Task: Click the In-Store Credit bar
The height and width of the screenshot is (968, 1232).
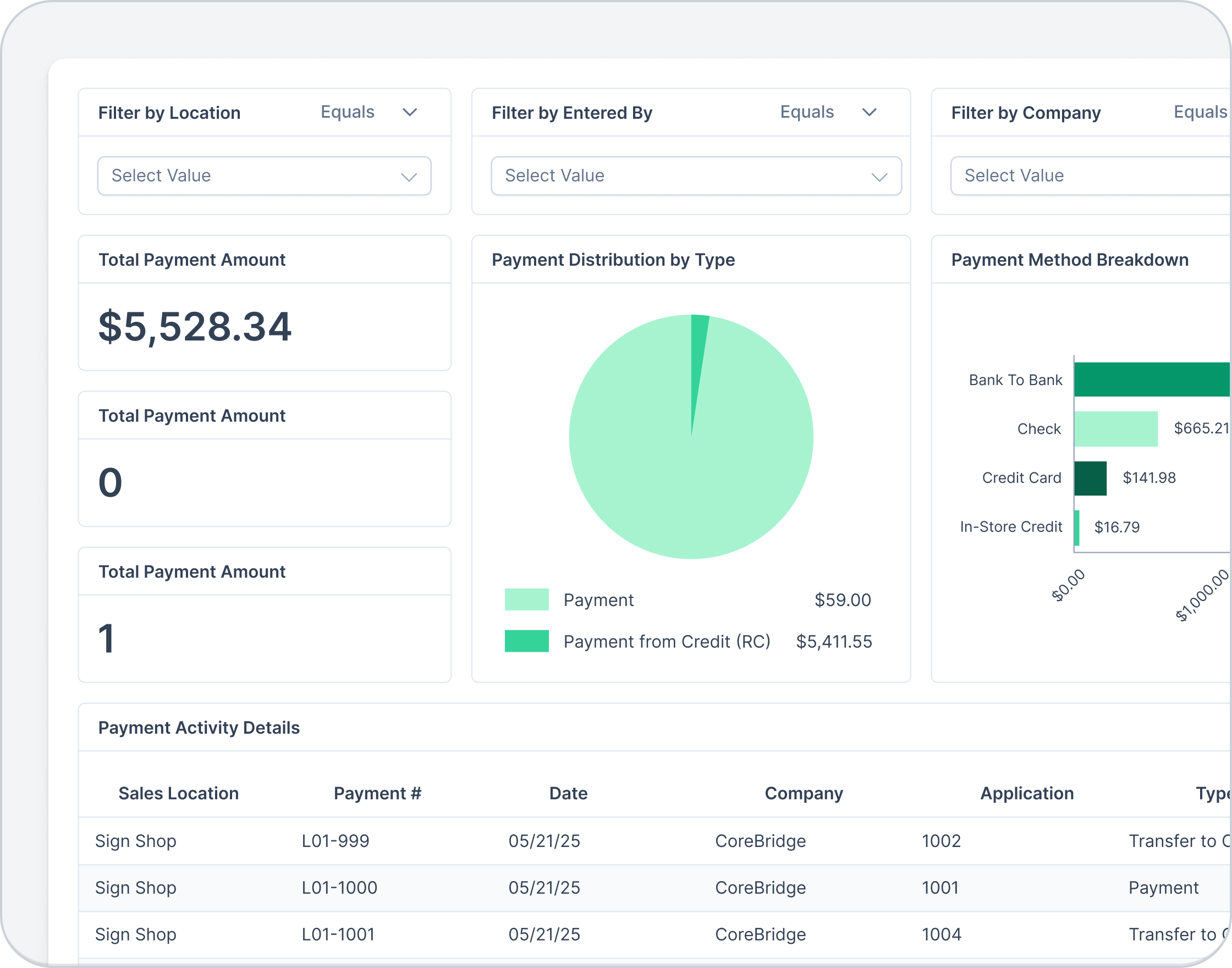Action: pyautogui.click(x=1076, y=527)
